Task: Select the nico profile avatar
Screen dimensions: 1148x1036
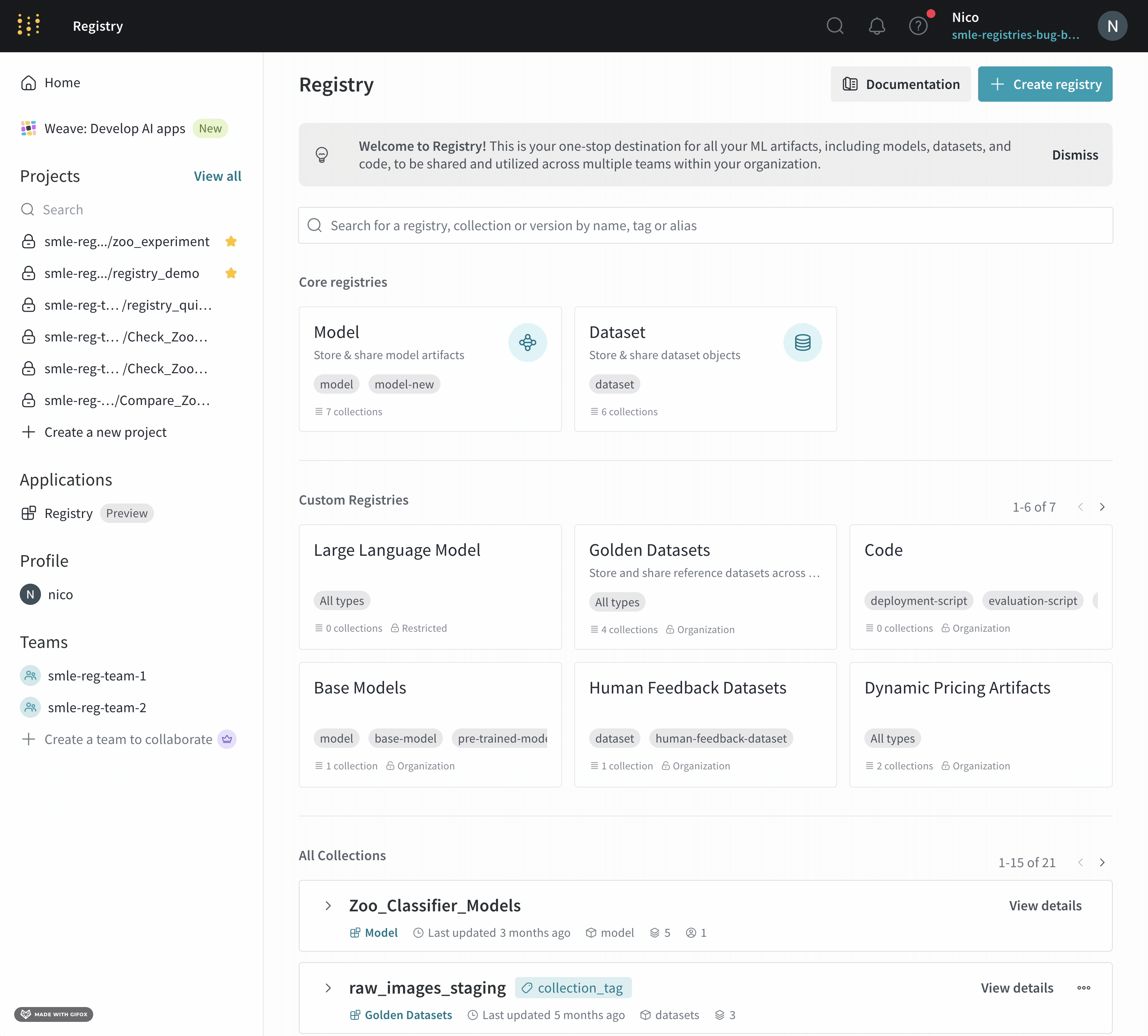Action: click(x=30, y=594)
